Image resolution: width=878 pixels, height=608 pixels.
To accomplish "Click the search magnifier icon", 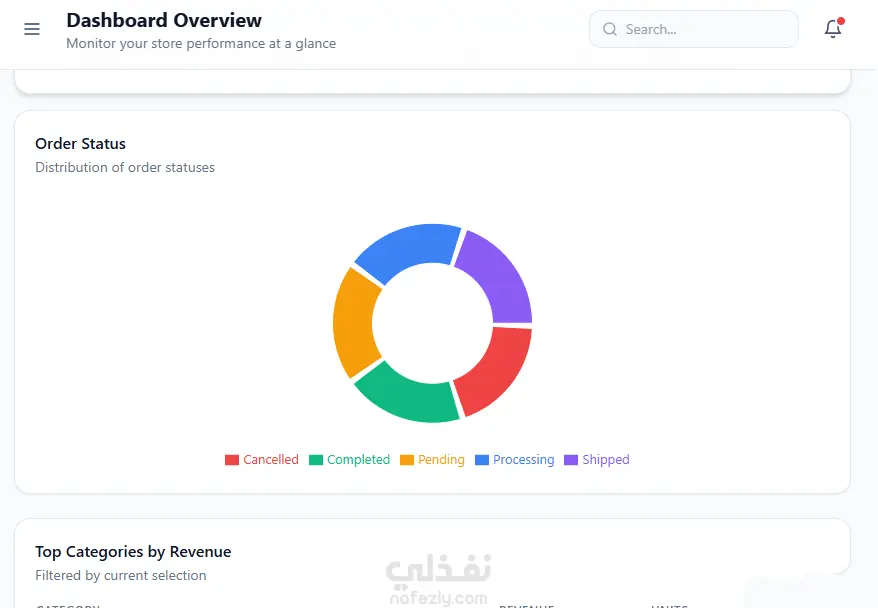I will [610, 29].
